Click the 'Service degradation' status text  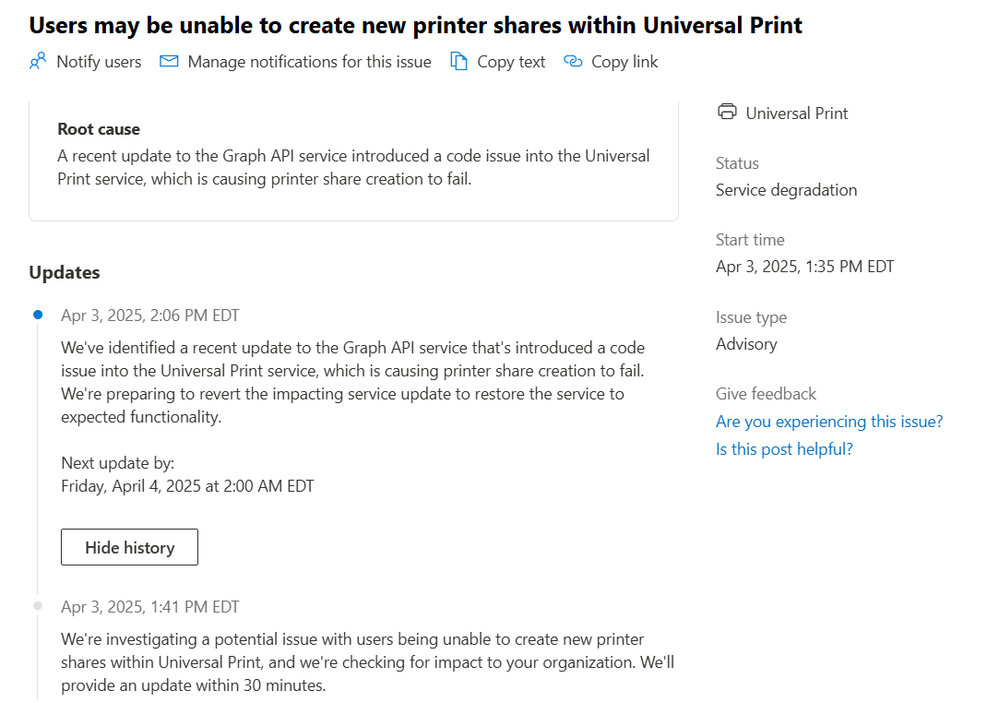click(x=786, y=190)
